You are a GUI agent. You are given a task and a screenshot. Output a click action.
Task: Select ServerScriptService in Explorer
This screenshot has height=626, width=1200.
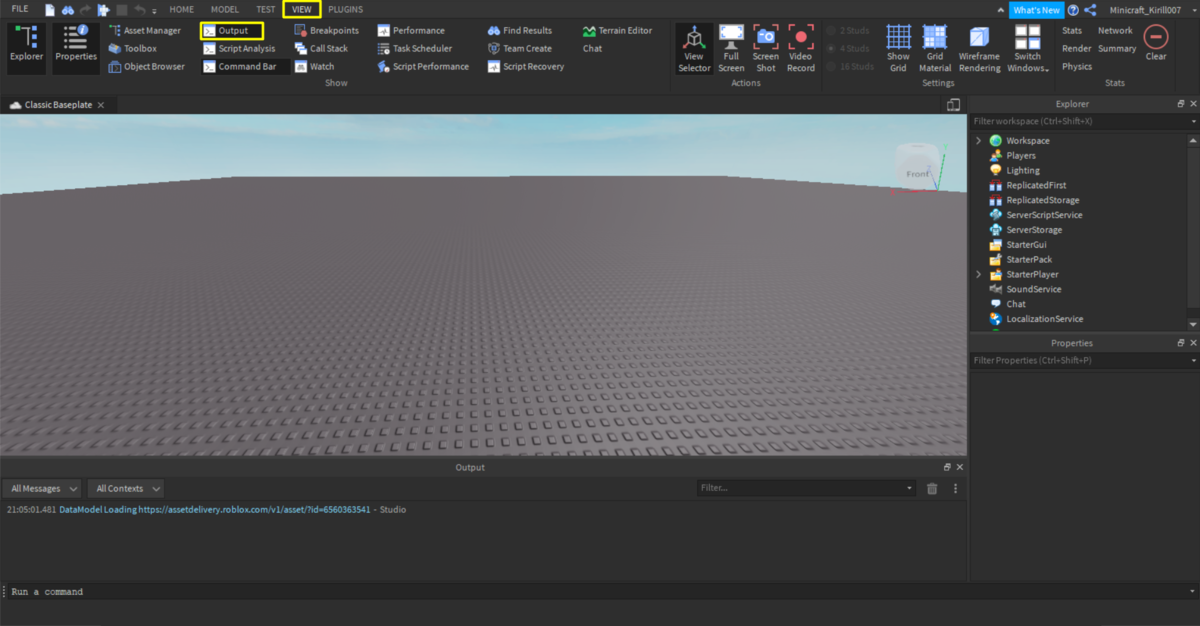1044,215
